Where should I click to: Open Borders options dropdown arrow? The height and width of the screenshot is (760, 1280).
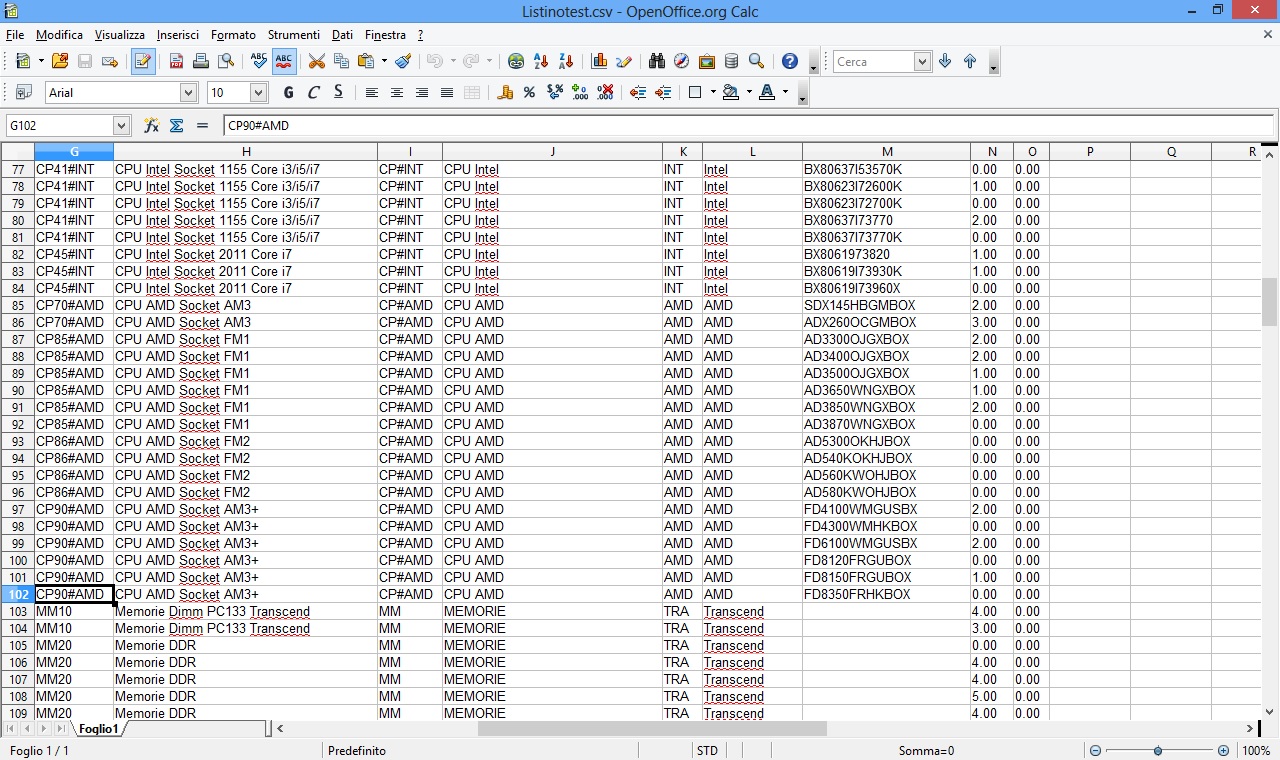[x=713, y=92]
